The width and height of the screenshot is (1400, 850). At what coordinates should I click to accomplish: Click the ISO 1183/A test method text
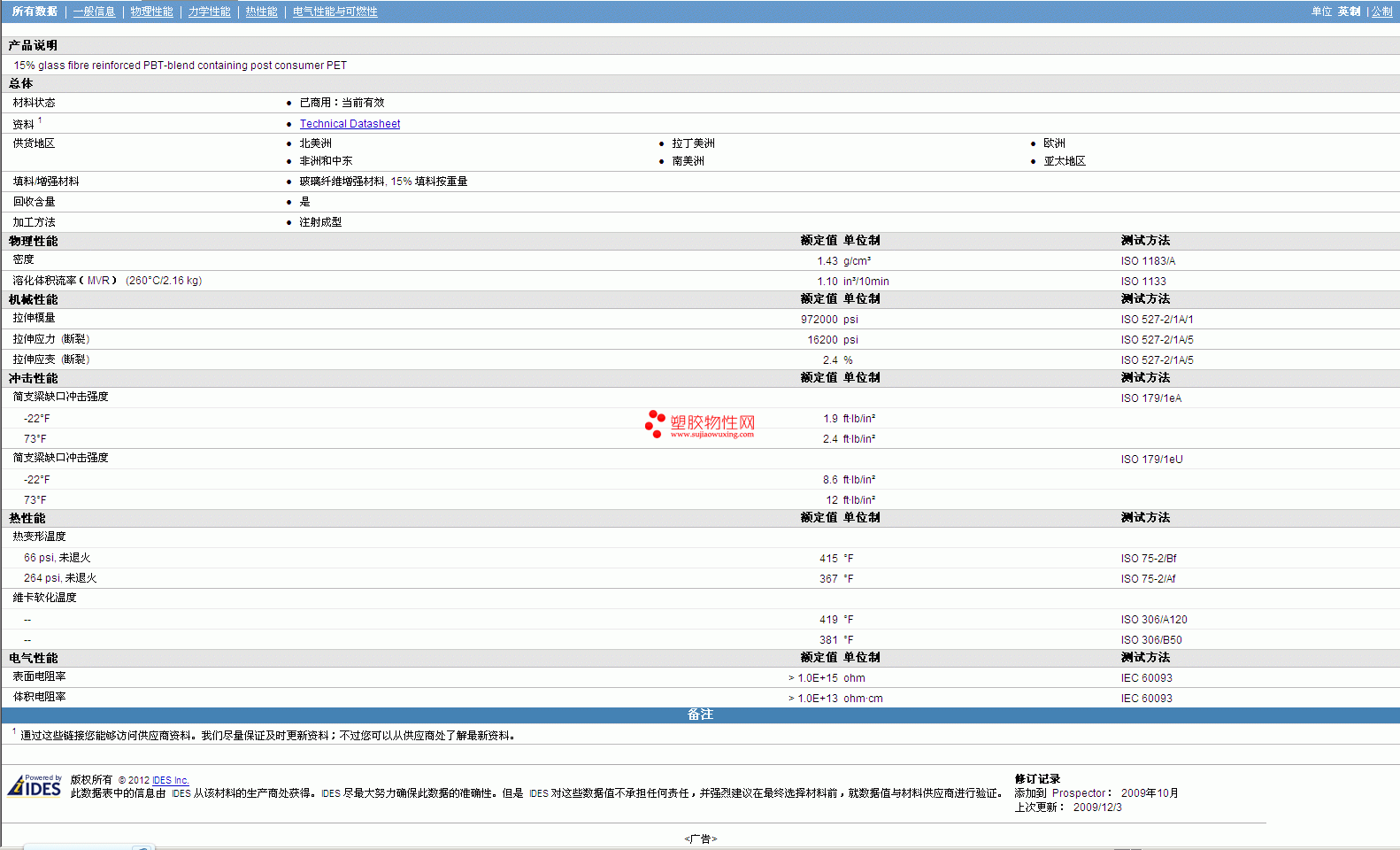point(1148,261)
